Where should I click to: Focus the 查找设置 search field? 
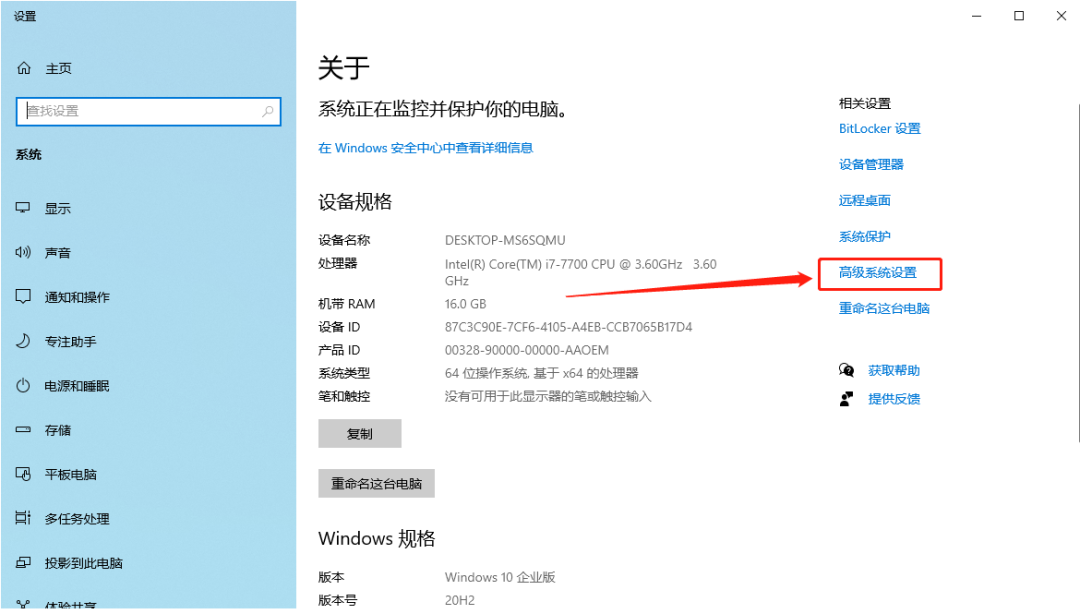[x=148, y=111]
